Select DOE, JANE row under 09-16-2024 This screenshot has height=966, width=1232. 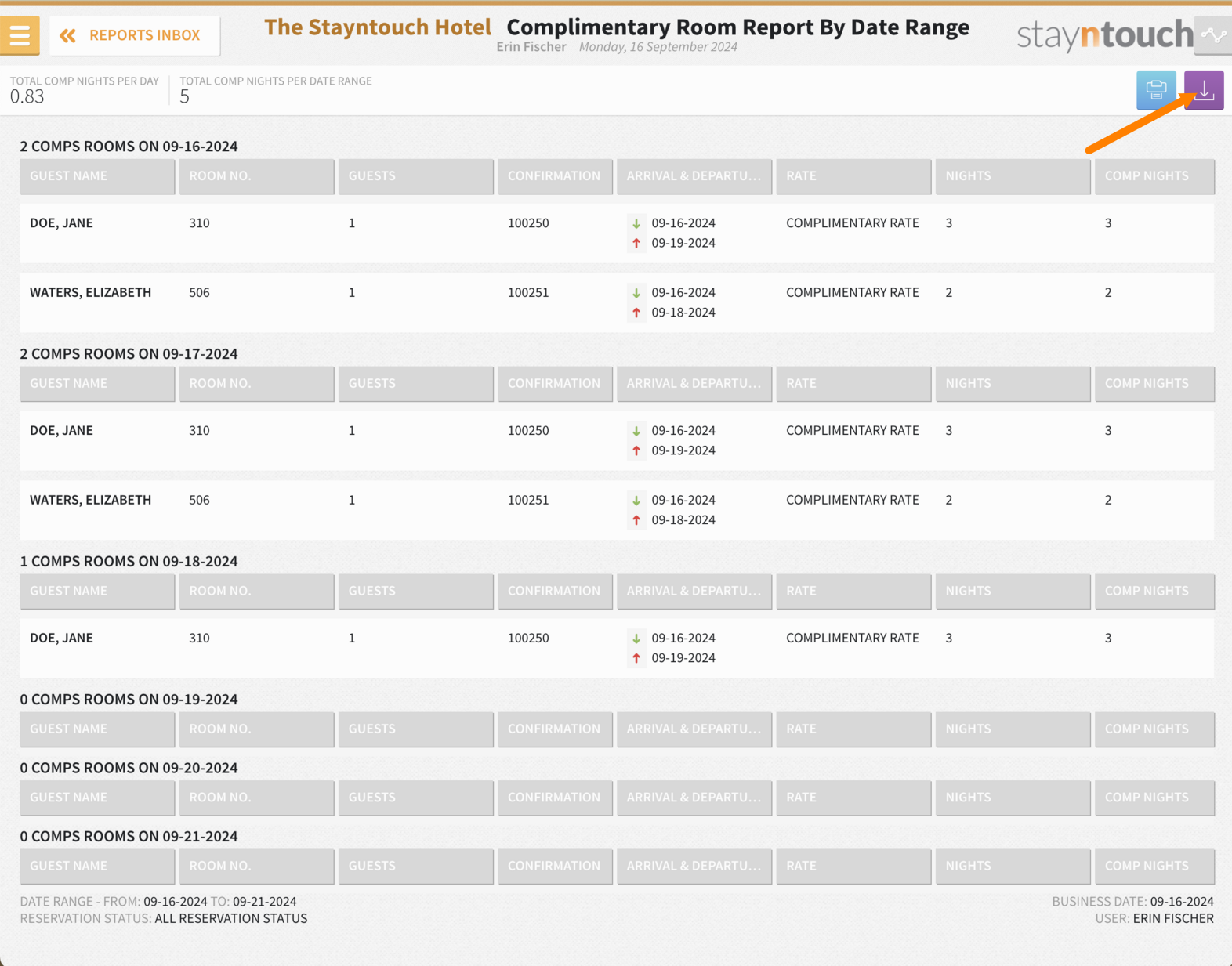(617, 233)
